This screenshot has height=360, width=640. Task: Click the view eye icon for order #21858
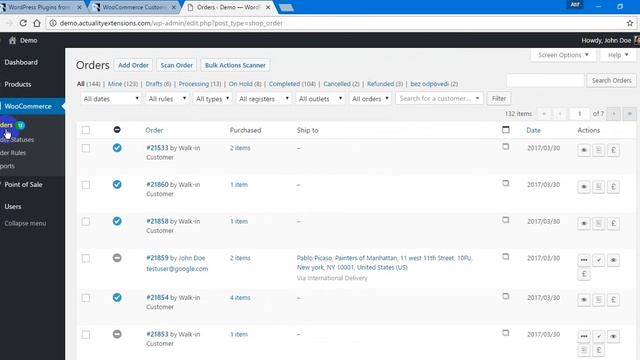tap(584, 224)
